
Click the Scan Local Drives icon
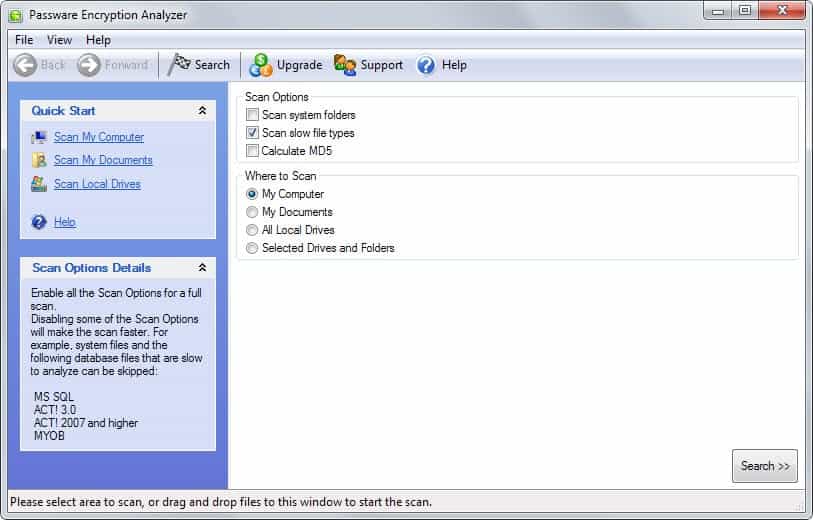pos(39,184)
